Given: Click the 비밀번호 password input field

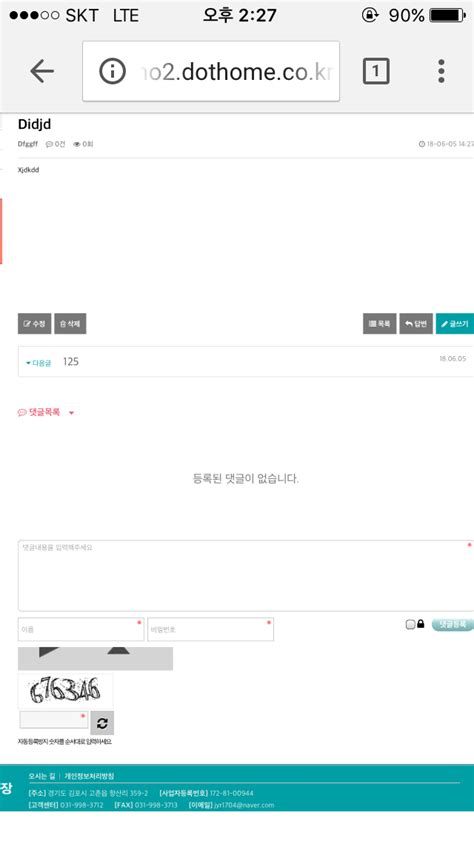Looking at the screenshot, I should click(x=211, y=629).
